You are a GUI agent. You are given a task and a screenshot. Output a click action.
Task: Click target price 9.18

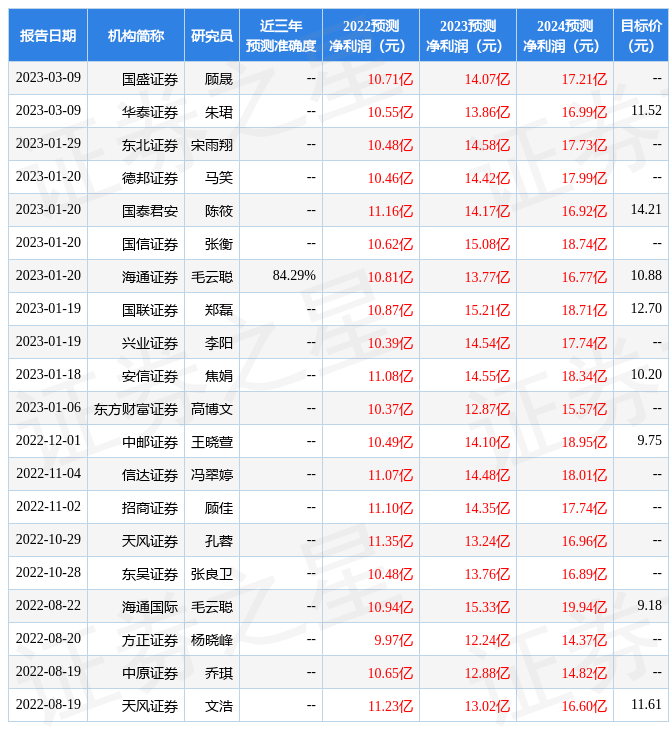click(x=649, y=606)
